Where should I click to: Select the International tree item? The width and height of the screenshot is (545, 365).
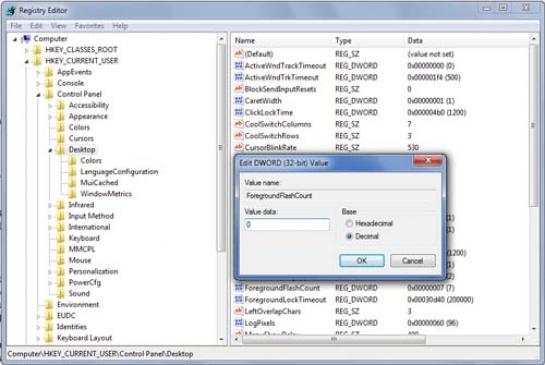89,227
